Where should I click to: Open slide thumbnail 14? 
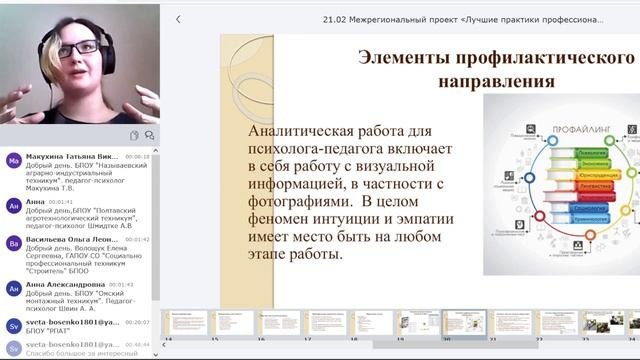coord(185,324)
